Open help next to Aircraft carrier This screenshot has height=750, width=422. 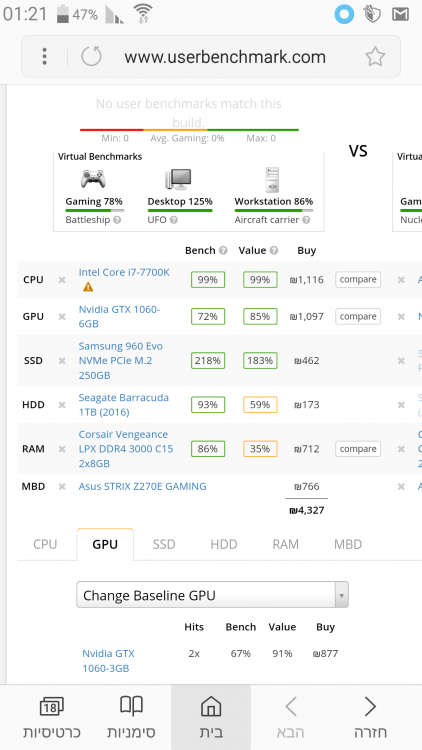[306, 220]
